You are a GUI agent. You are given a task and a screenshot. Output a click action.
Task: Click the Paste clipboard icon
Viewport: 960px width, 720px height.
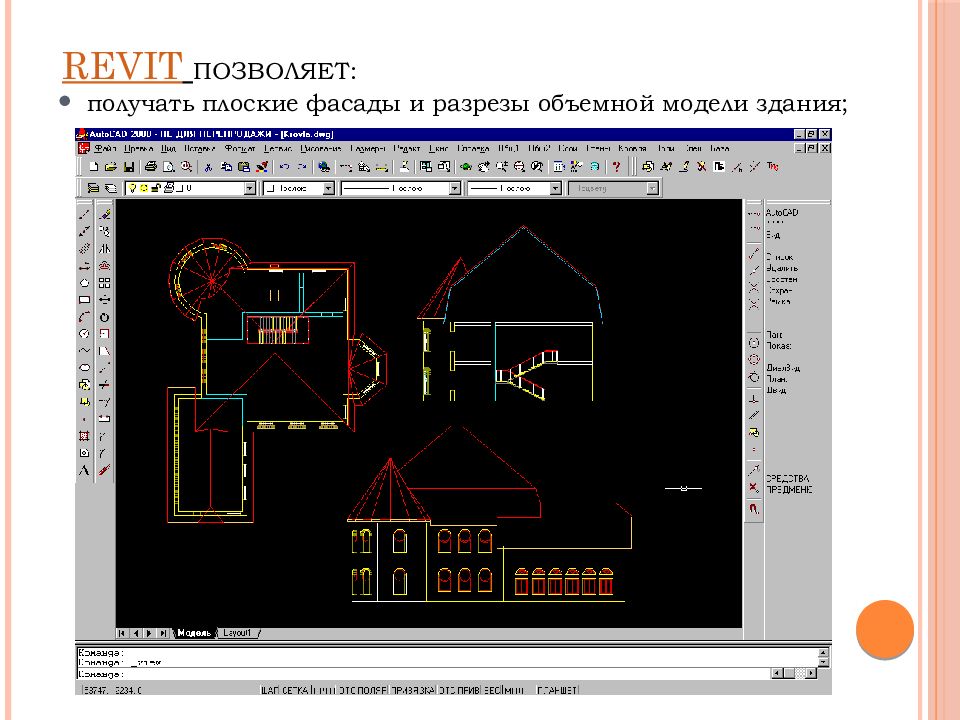pyautogui.click(x=244, y=167)
